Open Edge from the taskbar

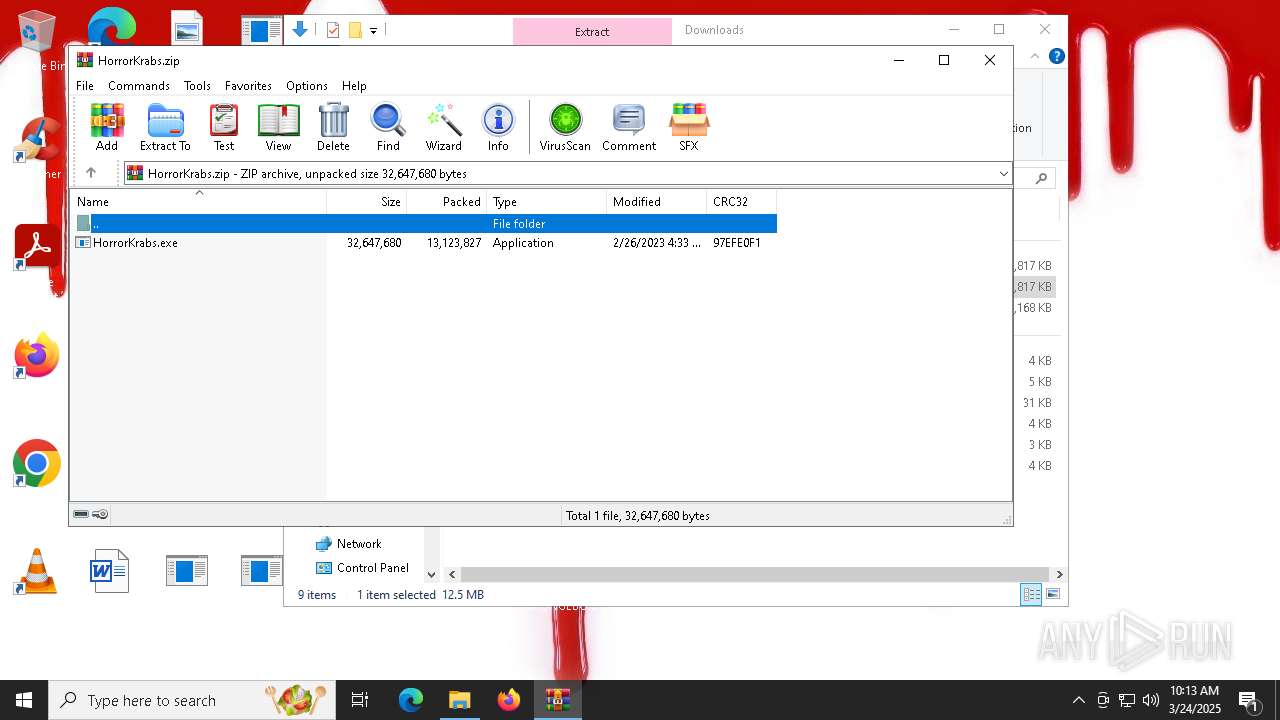tap(411, 700)
